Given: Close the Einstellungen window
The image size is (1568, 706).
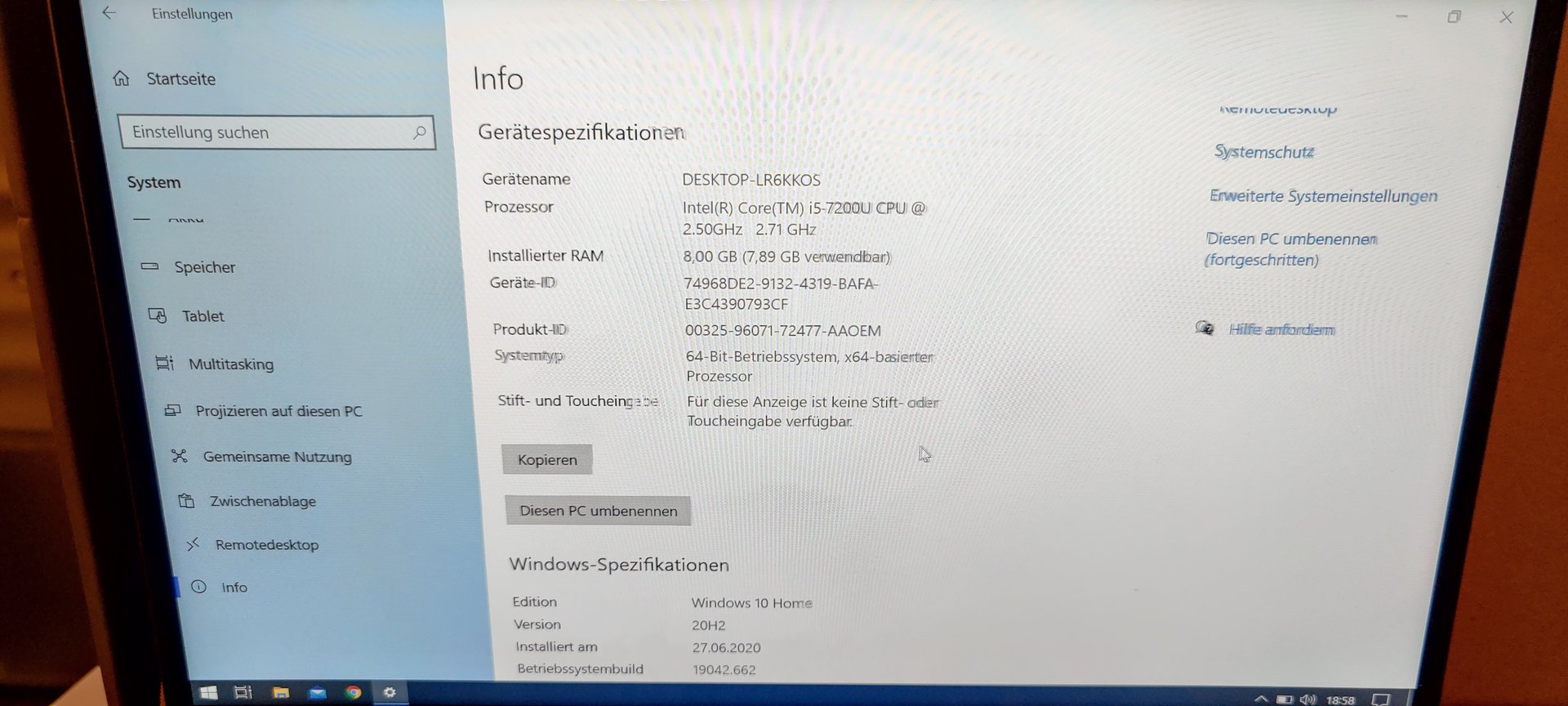Looking at the screenshot, I should pyautogui.click(x=1507, y=16).
